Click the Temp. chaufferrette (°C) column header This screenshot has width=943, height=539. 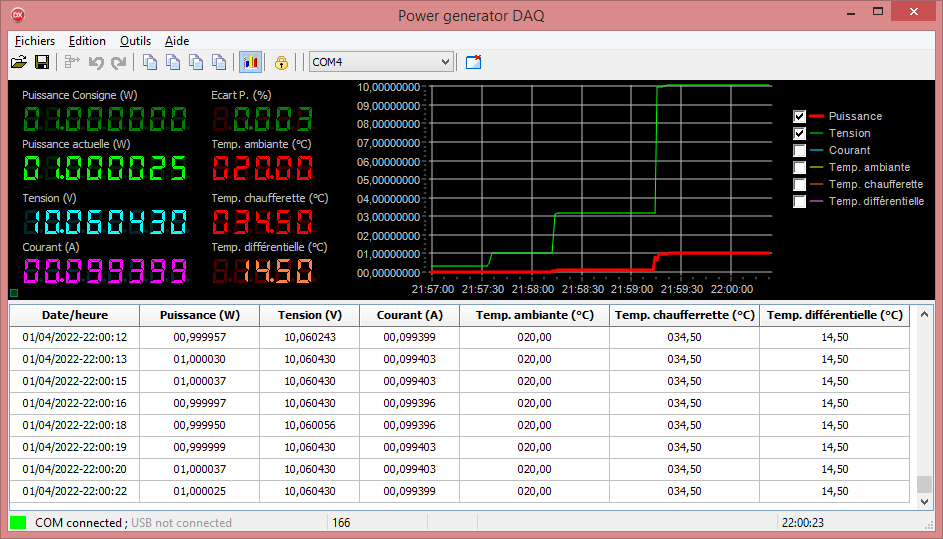point(684,315)
